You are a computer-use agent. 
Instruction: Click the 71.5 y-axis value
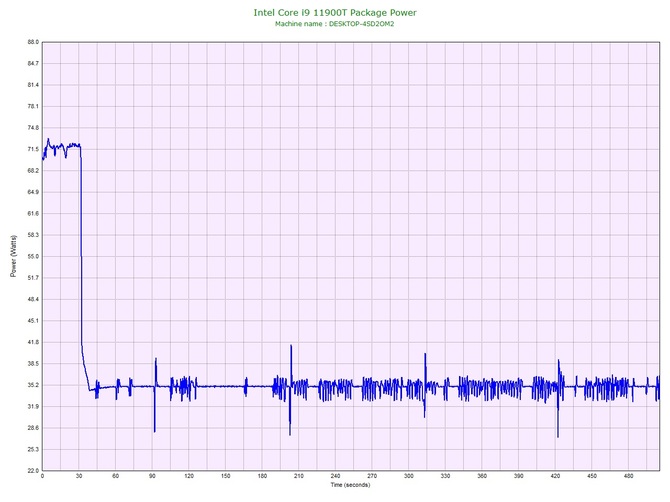pyautogui.click(x=33, y=149)
